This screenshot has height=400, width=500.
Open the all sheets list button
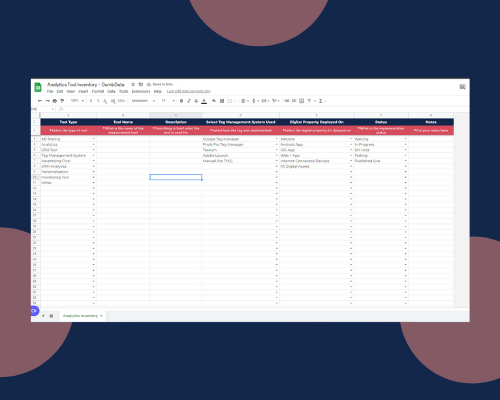(x=51, y=316)
